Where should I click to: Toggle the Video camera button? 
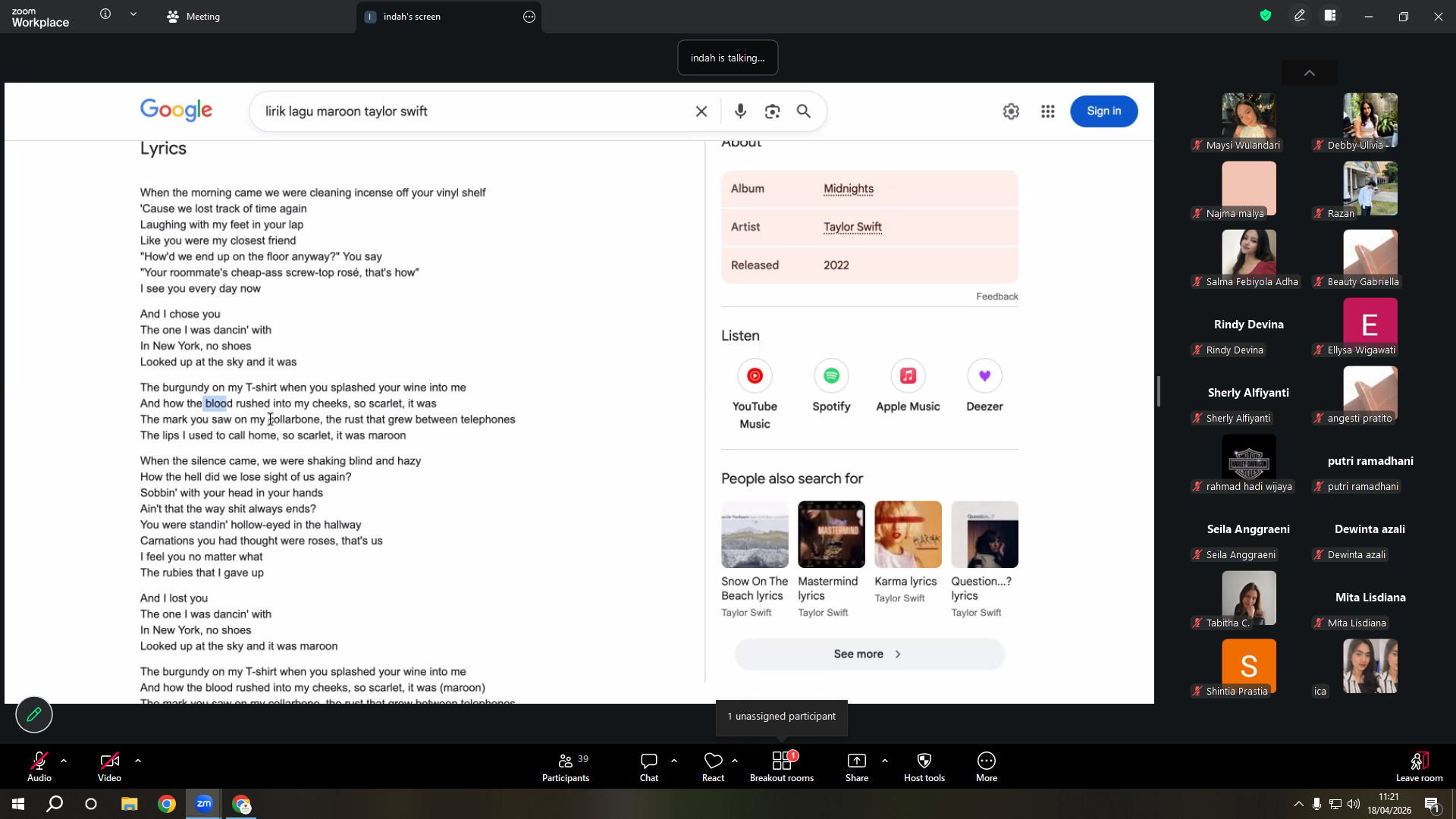[x=109, y=767]
